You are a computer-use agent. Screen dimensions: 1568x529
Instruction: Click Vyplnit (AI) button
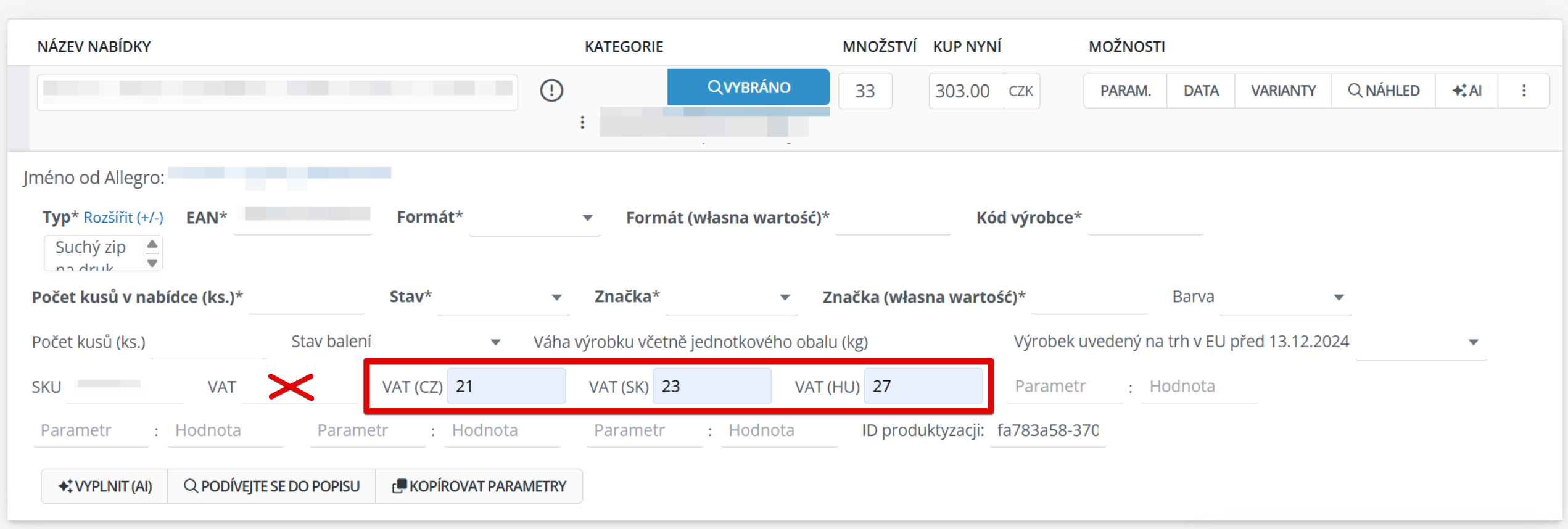tap(105, 486)
